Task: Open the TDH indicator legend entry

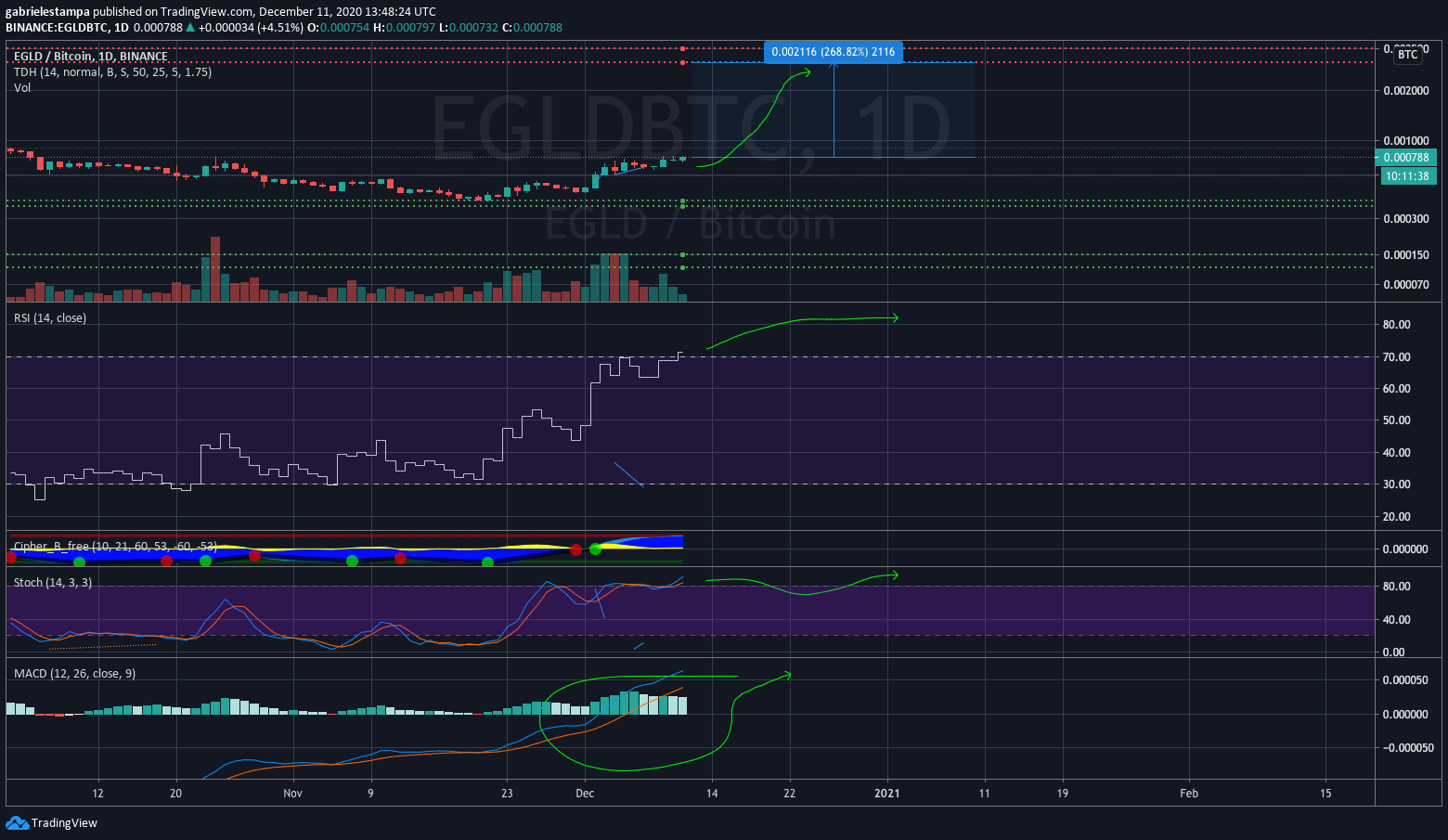Action: pyautogui.click(x=112, y=72)
